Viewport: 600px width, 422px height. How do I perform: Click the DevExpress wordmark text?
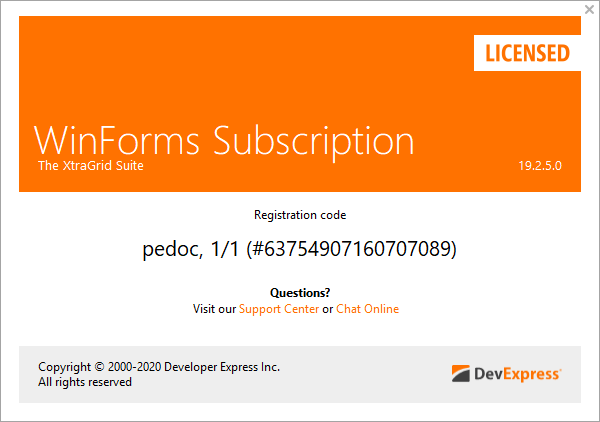[x=518, y=374]
